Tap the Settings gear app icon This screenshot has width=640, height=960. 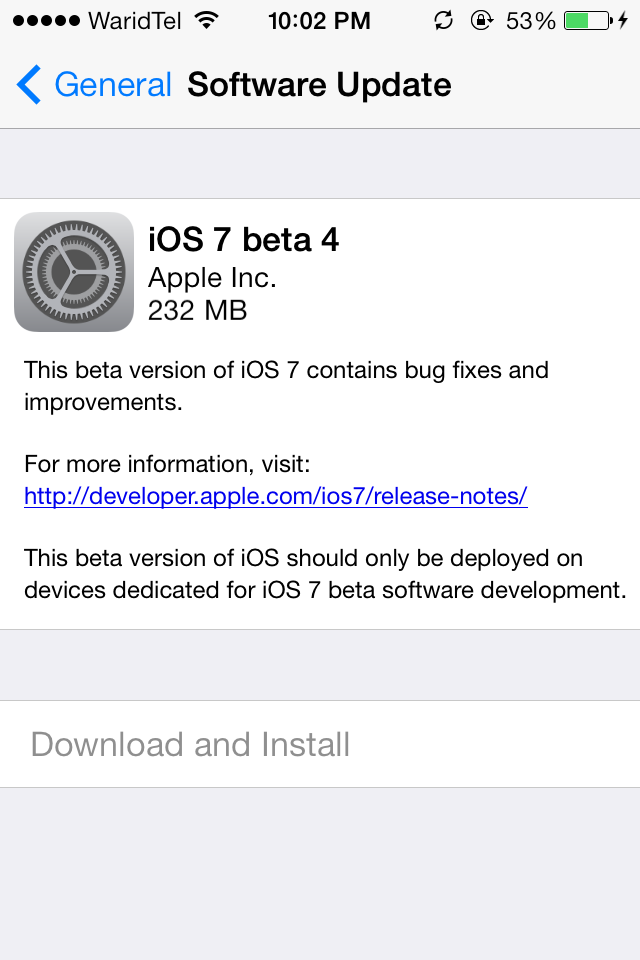coord(73,272)
